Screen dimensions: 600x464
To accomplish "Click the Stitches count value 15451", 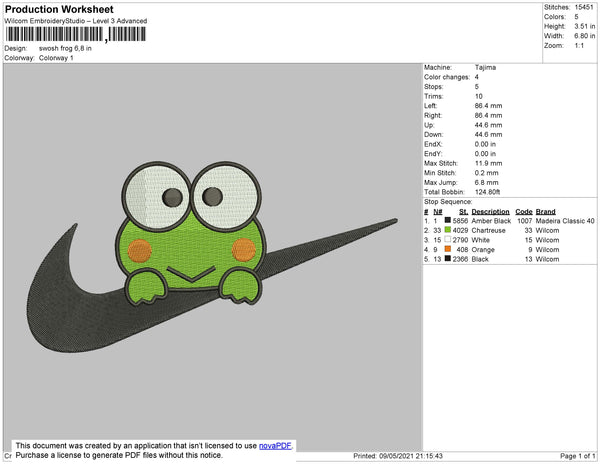I will click(584, 7).
